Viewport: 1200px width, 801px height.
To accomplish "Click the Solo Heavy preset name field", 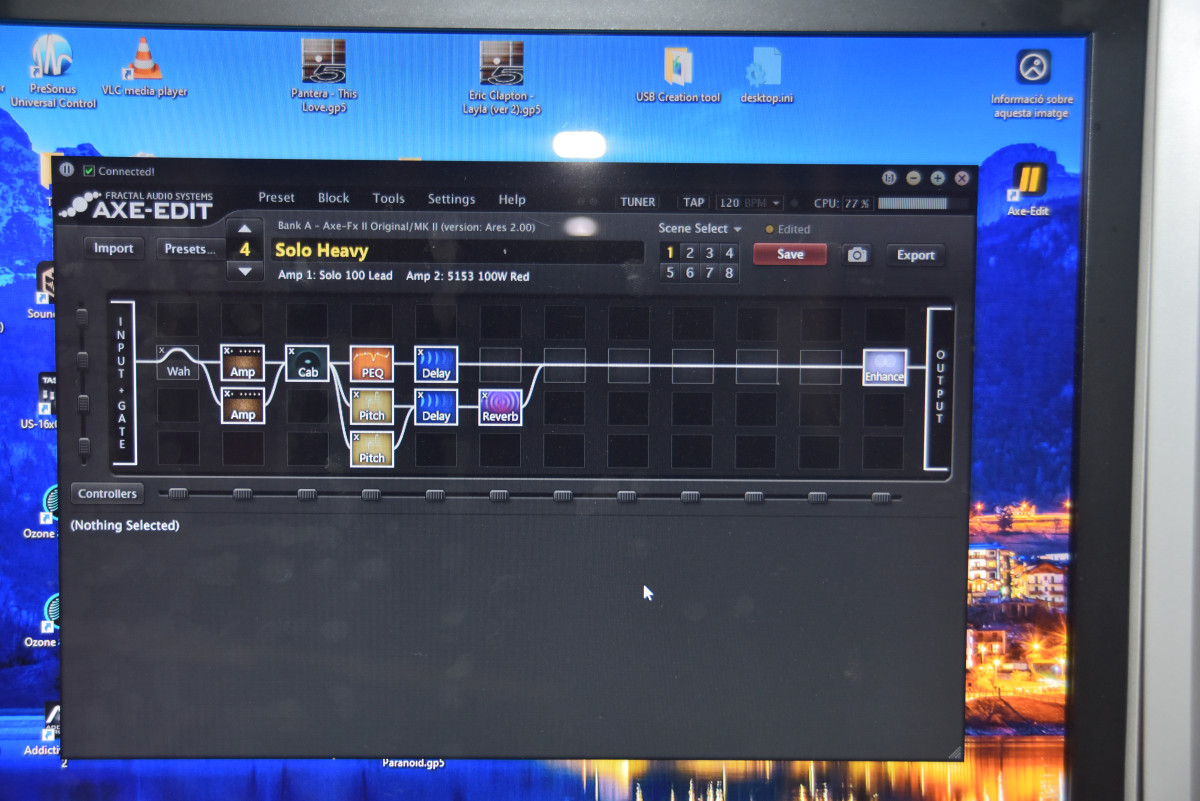I will pos(455,251).
